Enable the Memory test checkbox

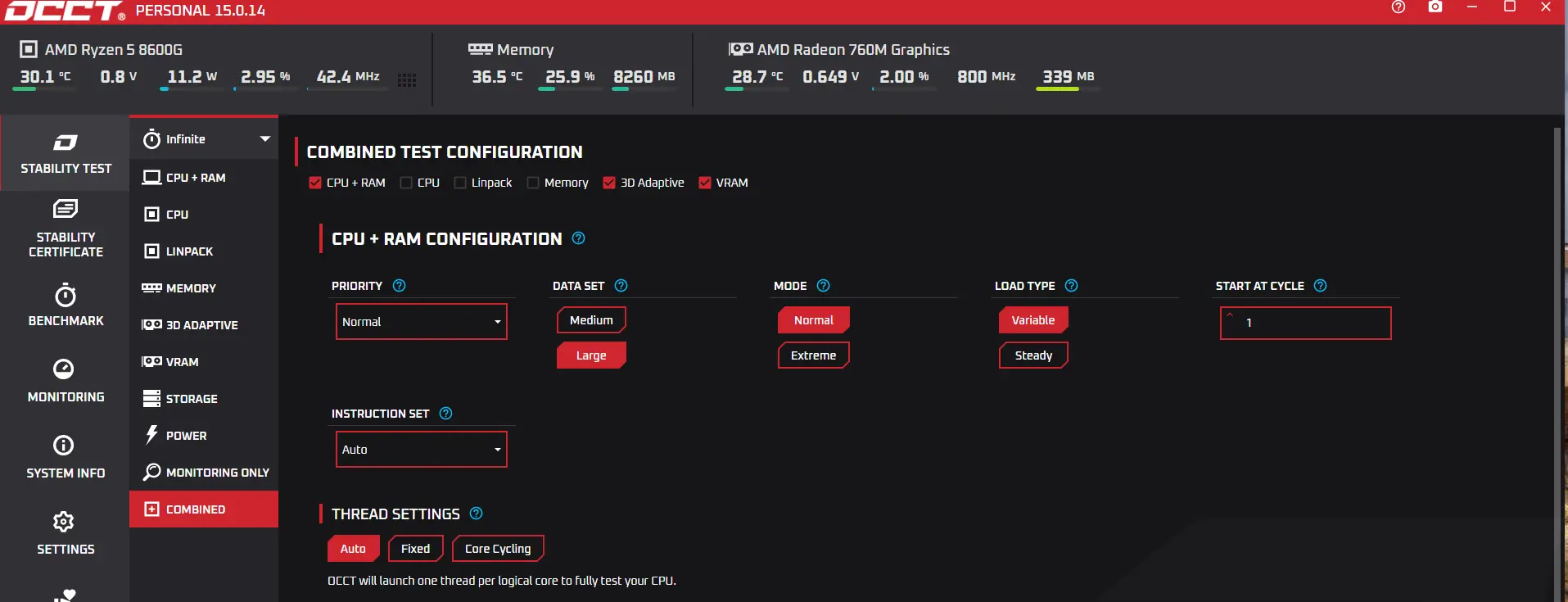pyautogui.click(x=533, y=183)
